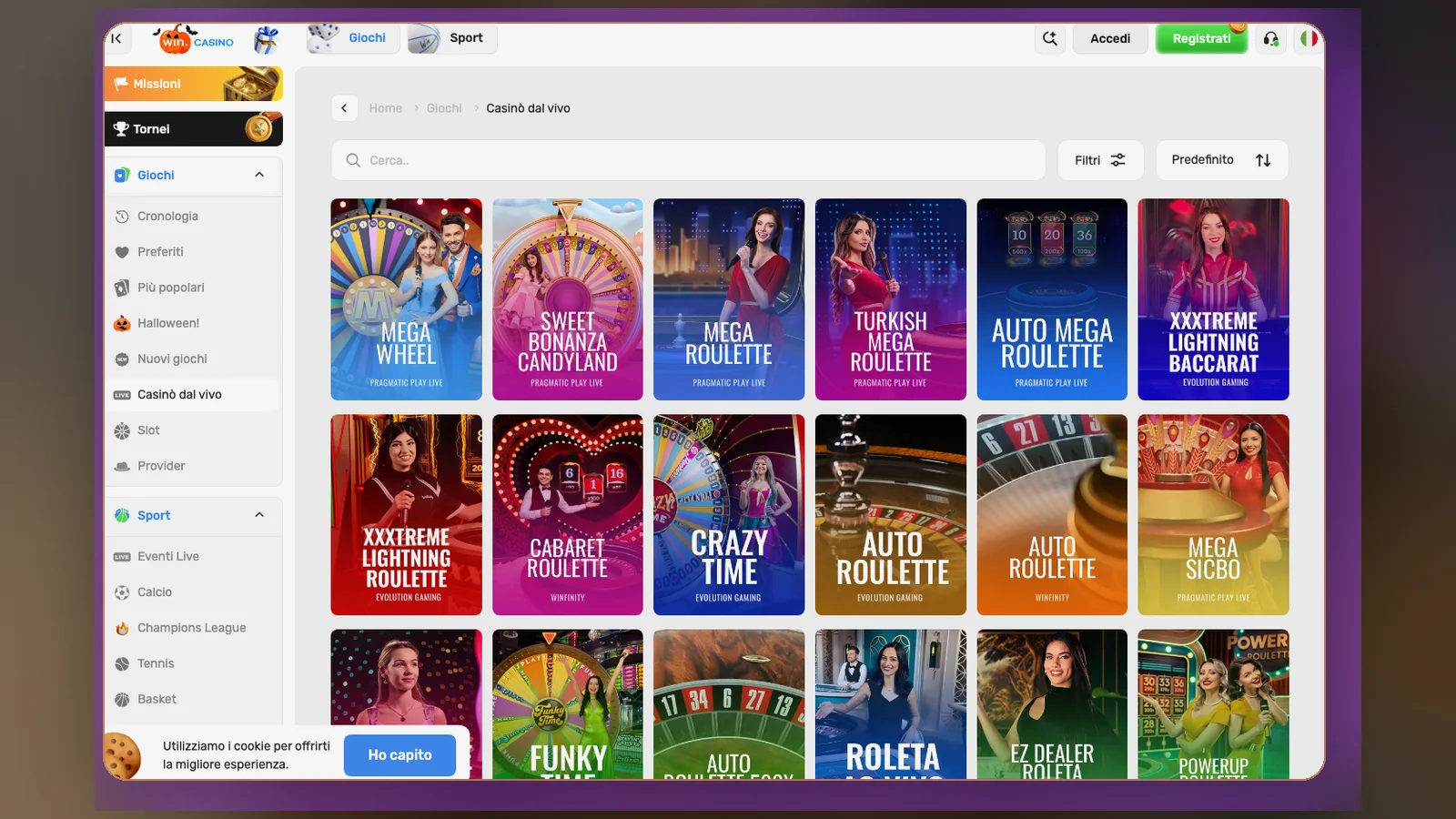Open Sweet Bonanza Candyland game tile
This screenshot has width=1456, height=819.
pos(568,299)
